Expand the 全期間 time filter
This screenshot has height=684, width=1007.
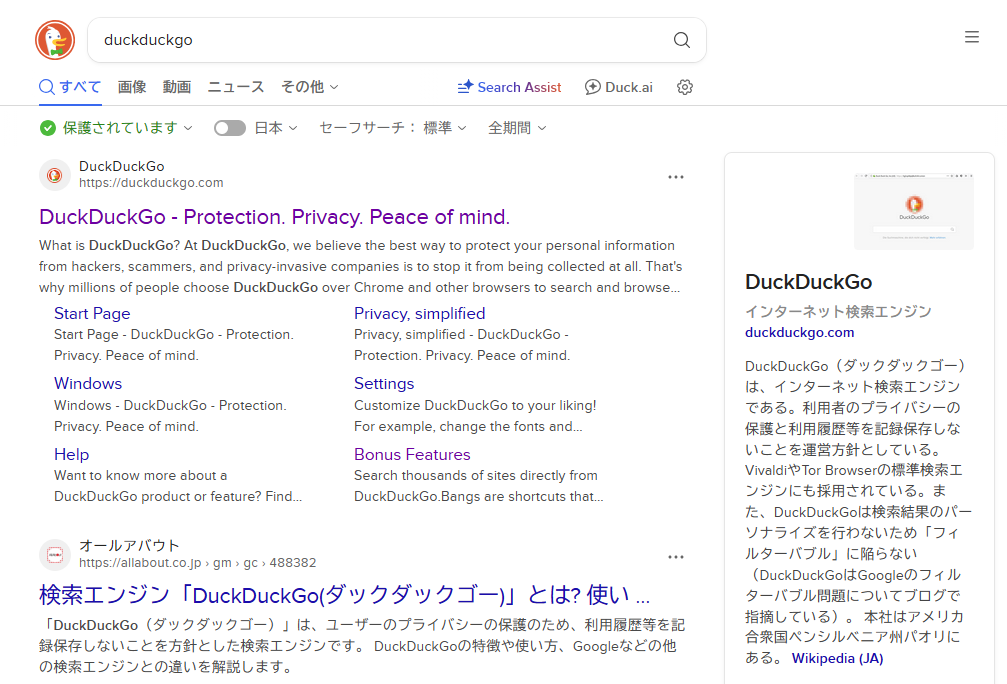[x=516, y=128]
